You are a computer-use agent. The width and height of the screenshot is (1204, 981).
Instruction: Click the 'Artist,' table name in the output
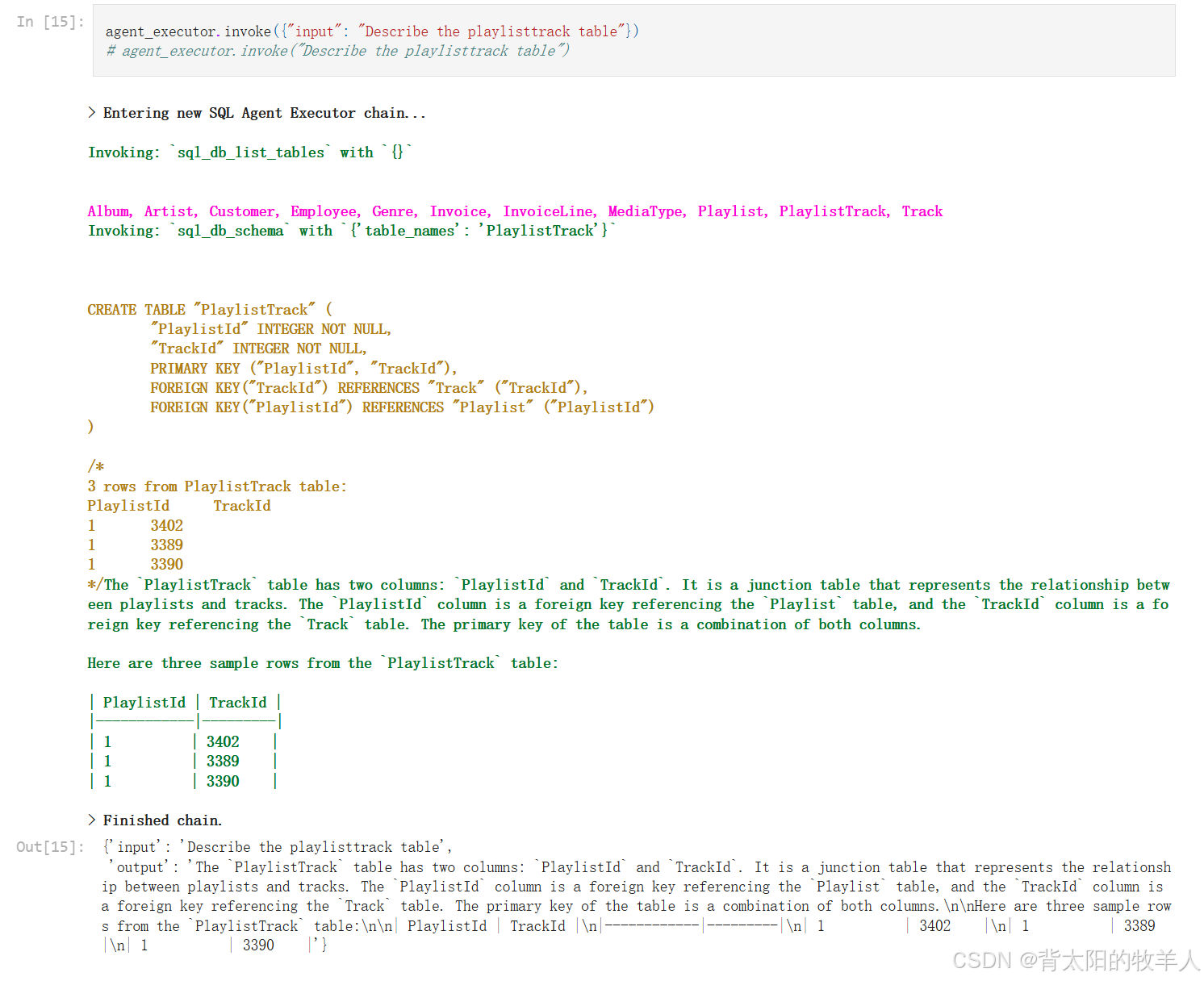(171, 211)
